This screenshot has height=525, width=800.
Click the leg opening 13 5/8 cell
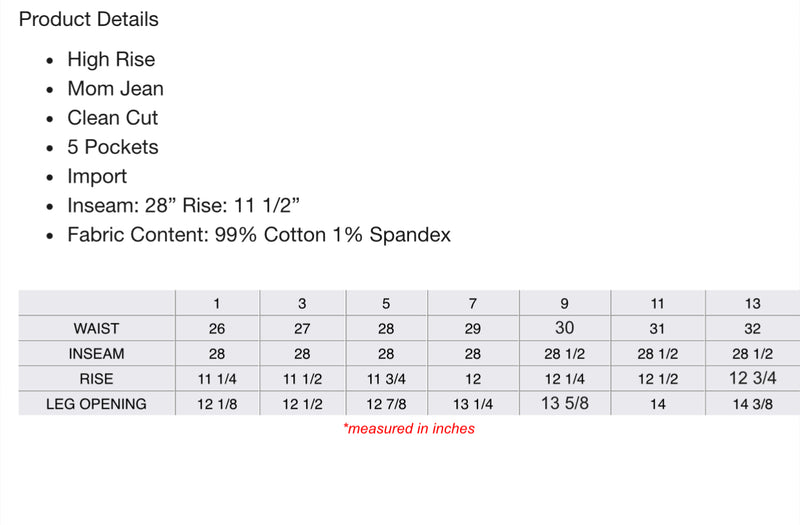point(565,403)
